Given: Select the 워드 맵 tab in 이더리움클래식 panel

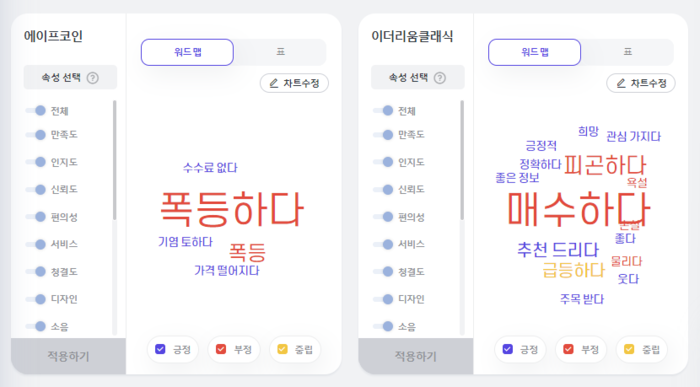Looking at the screenshot, I should coord(534,52).
